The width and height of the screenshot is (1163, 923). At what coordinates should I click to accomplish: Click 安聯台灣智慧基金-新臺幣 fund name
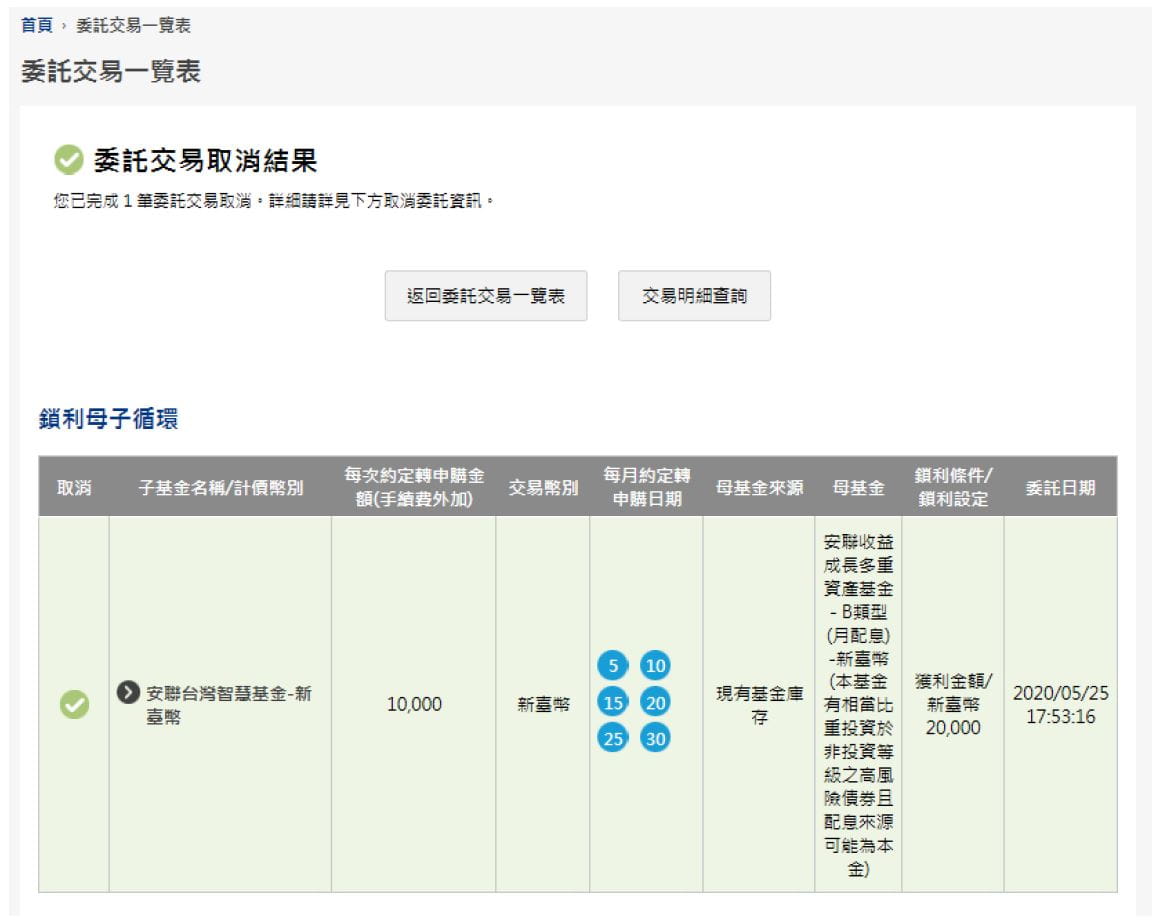[228, 705]
